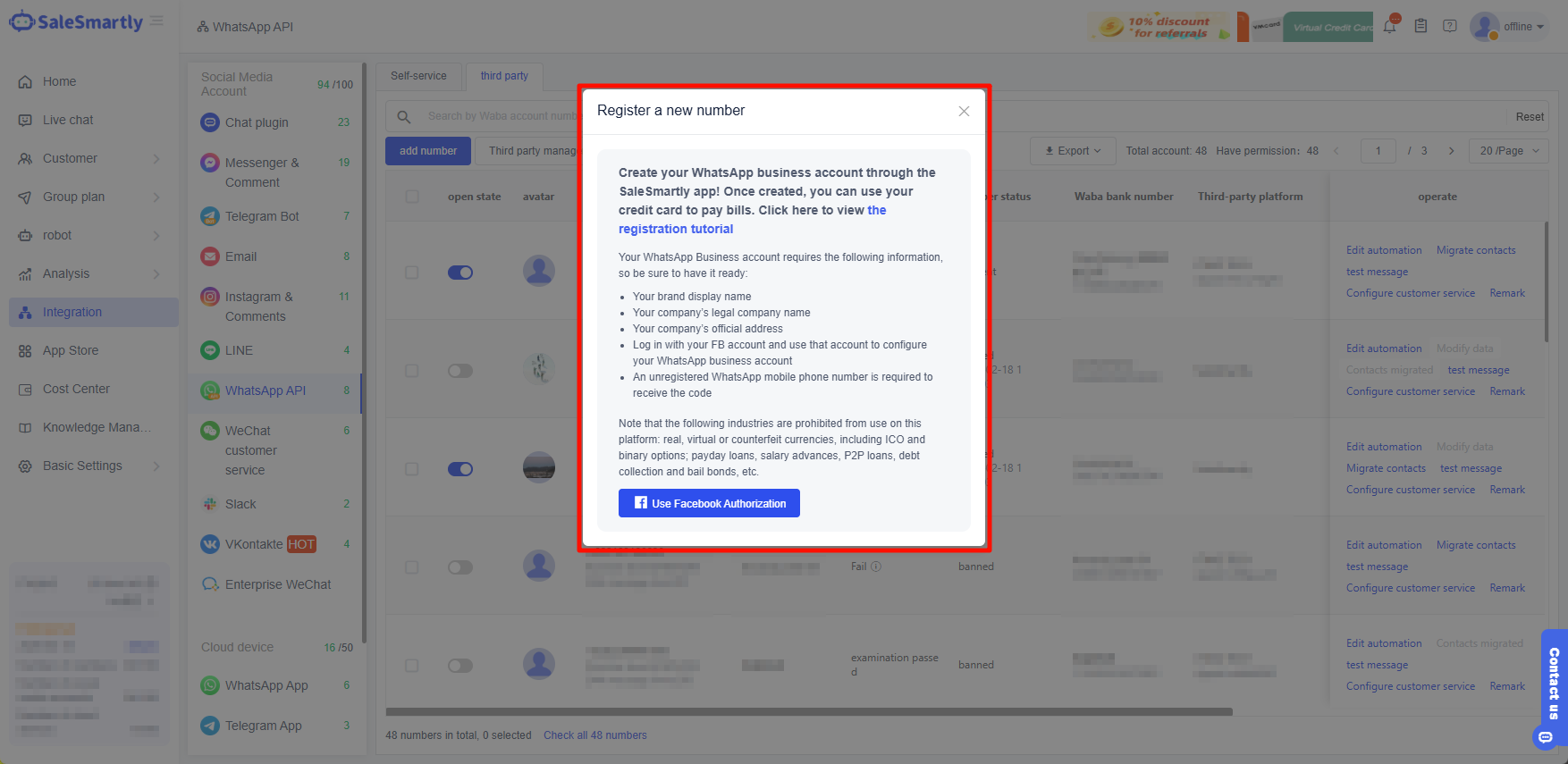This screenshot has width=1568, height=764.
Task: Go to next page arrow
Action: coord(1451,151)
